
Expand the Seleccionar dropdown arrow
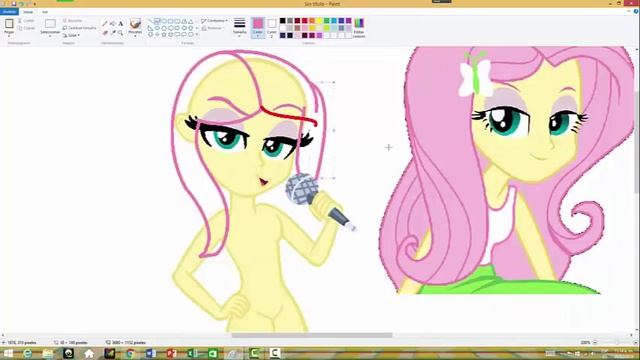click(50, 36)
